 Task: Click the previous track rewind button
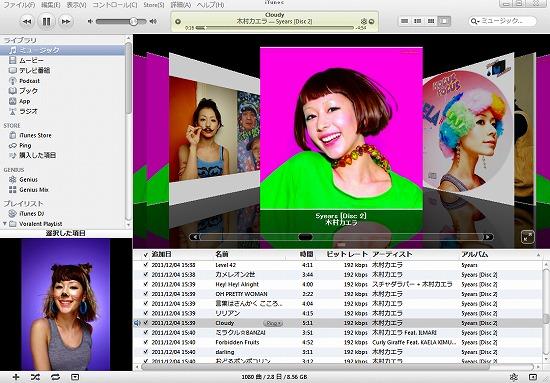(x=27, y=21)
